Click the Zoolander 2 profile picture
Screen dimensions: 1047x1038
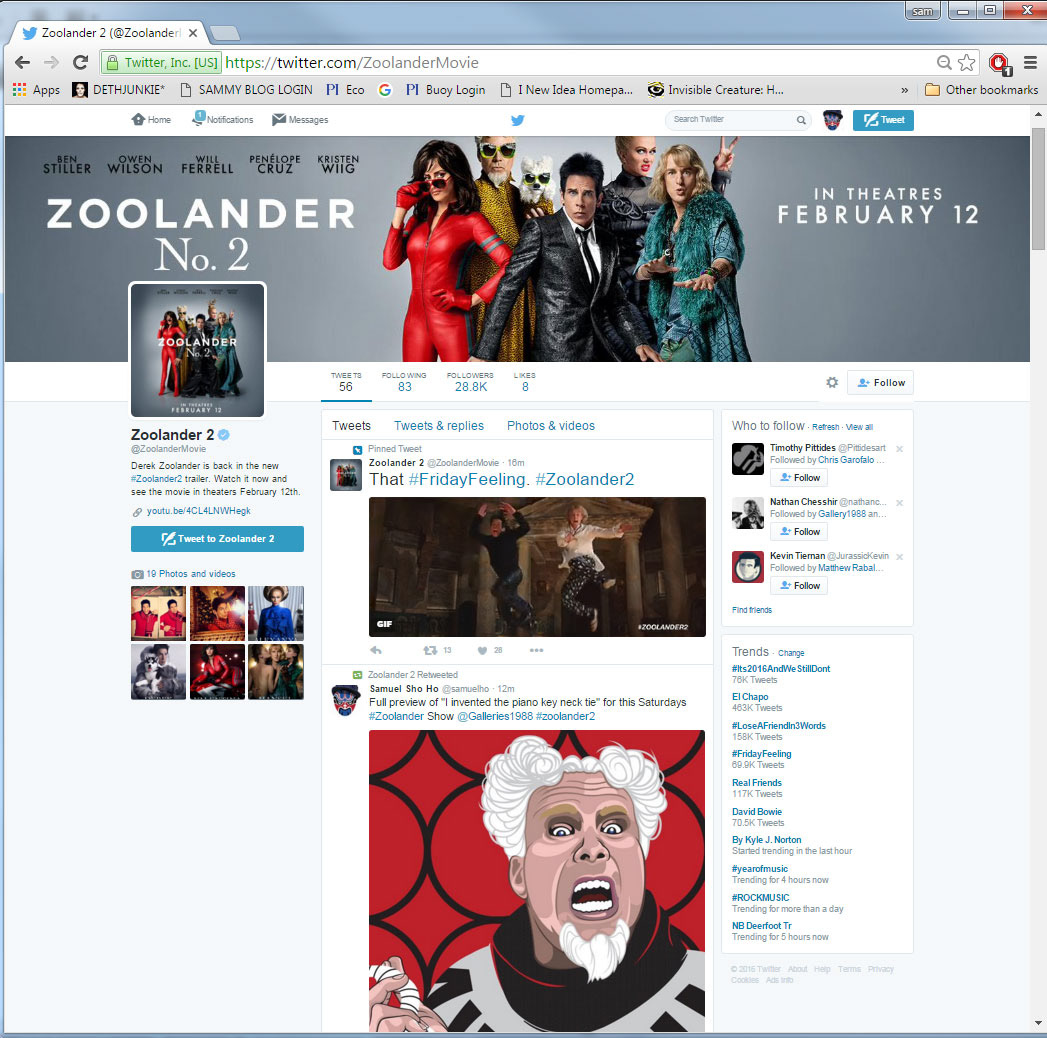[198, 350]
